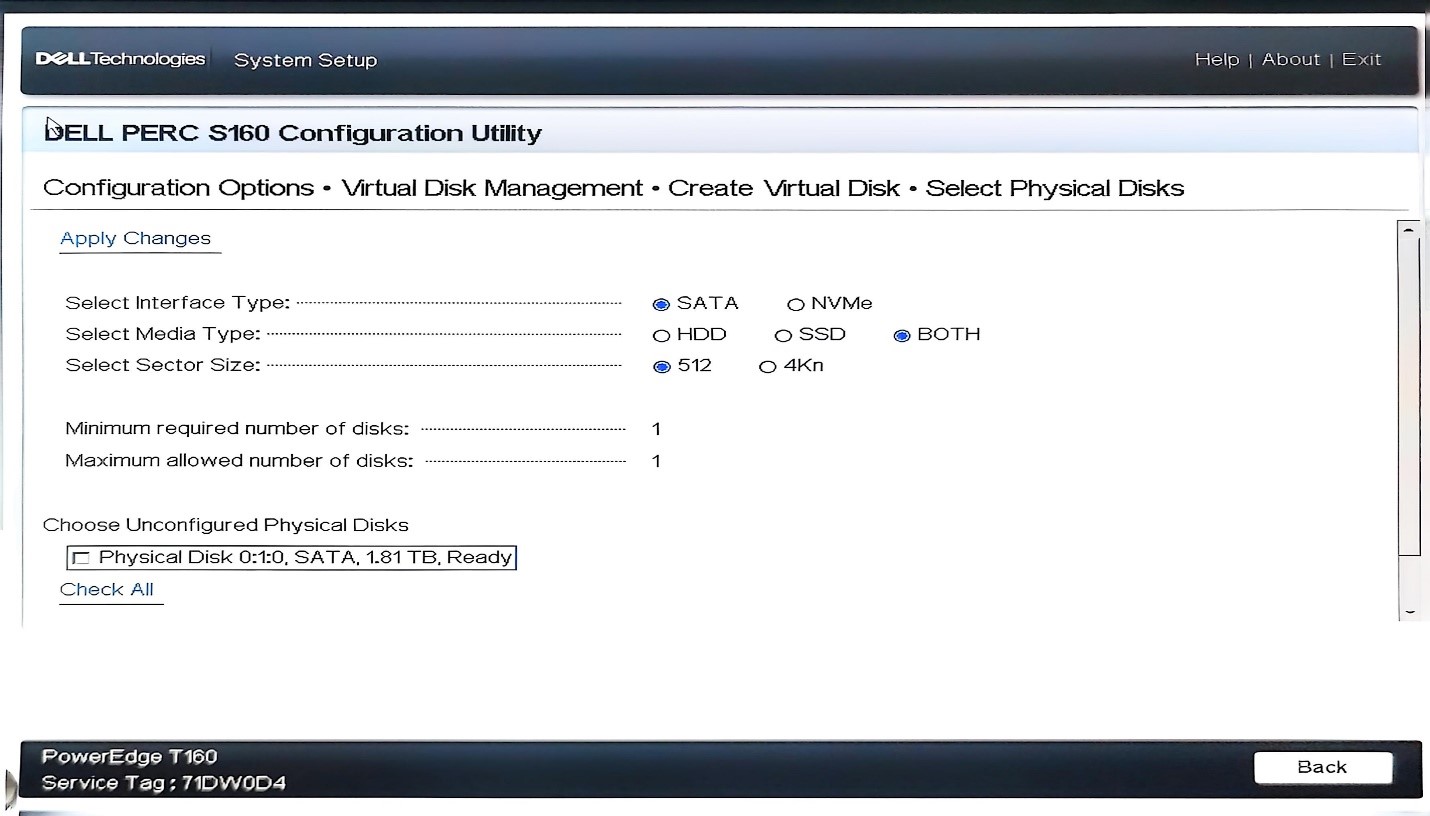Click the minimum disks value 1
The height and width of the screenshot is (816, 1430).
point(656,429)
